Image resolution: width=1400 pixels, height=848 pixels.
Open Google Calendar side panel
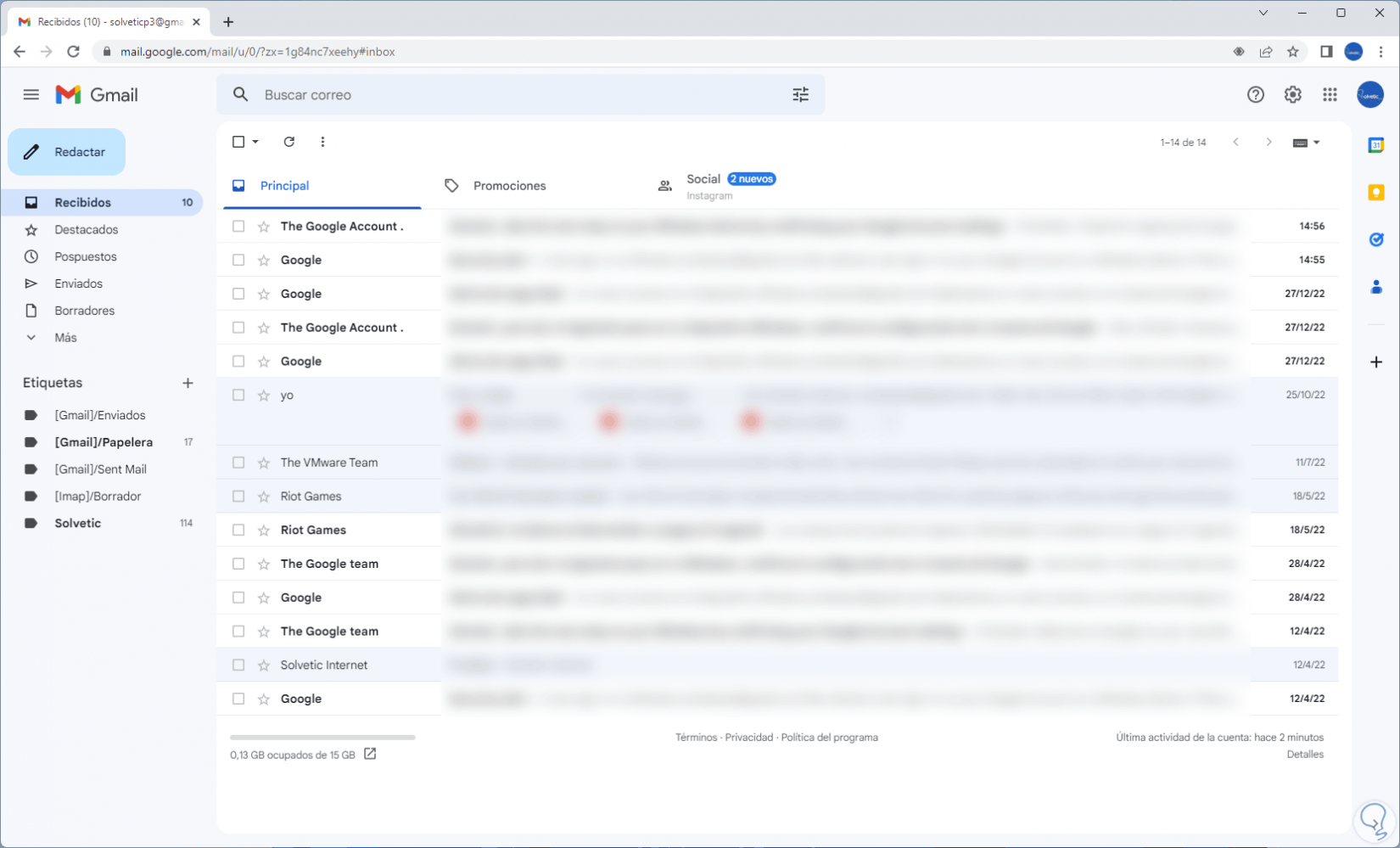(1376, 145)
